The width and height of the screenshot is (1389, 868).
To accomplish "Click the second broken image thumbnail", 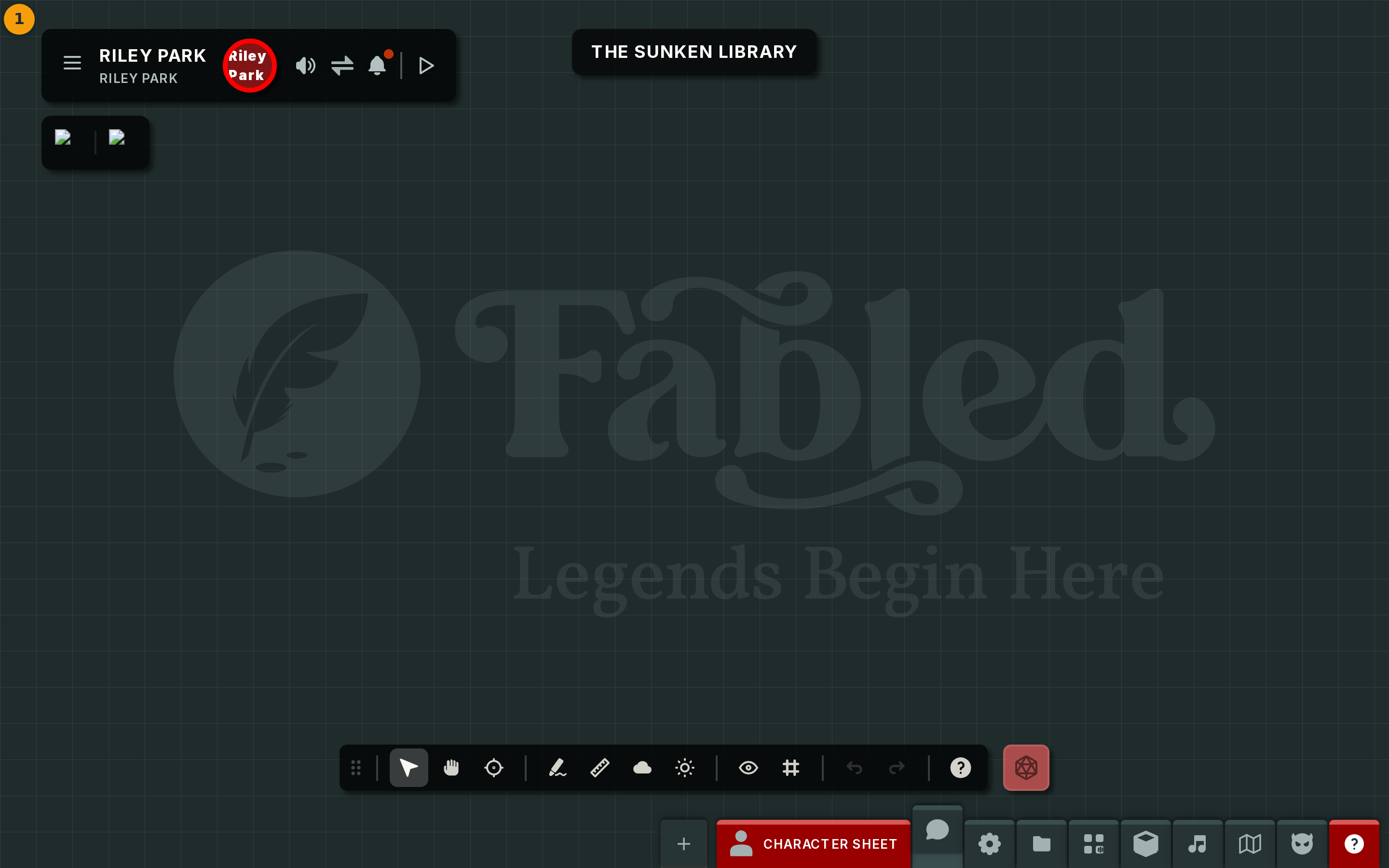I will (117, 137).
